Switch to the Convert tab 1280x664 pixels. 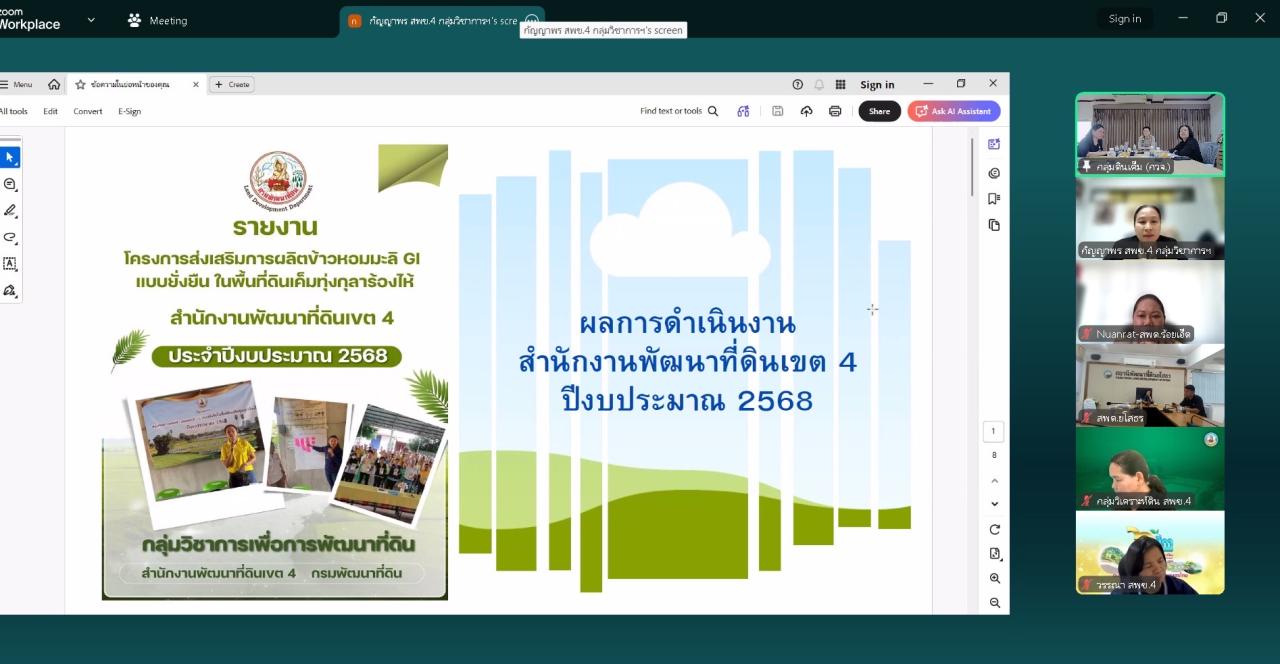point(87,111)
